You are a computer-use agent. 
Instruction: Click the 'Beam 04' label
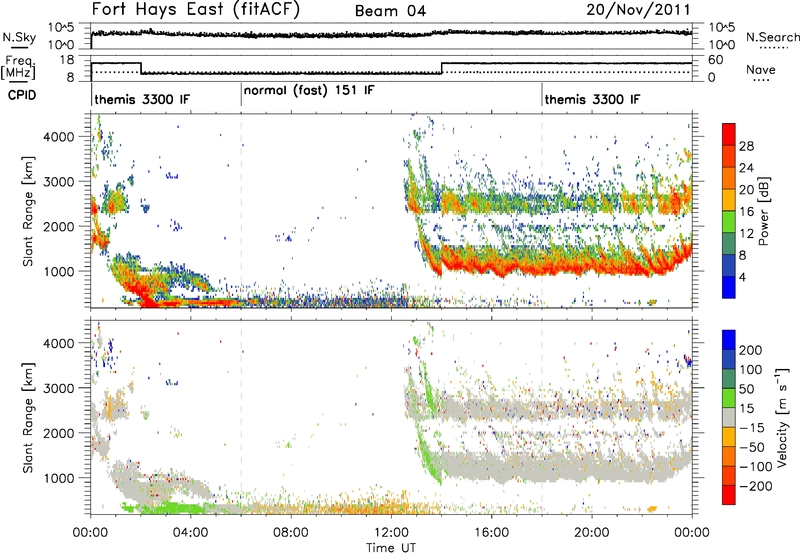[x=390, y=11]
